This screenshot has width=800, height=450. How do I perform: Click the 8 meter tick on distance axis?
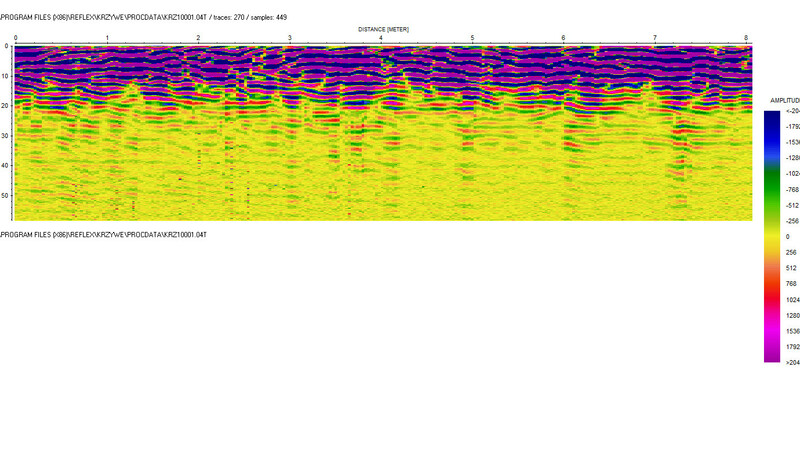(x=746, y=38)
